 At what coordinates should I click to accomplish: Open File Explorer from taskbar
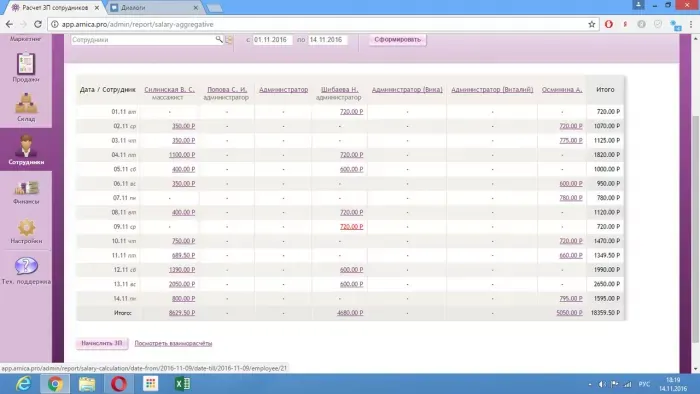[87, 384]
